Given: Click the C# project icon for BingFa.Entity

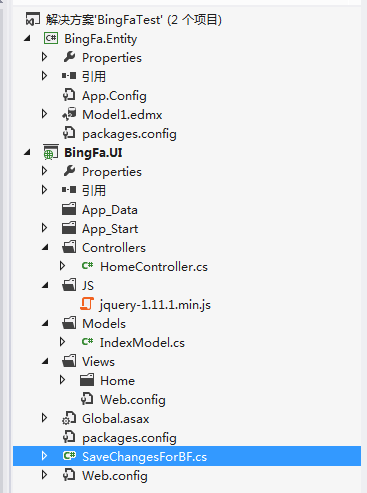Looking at the screenshot, I should tap(51, 38).
